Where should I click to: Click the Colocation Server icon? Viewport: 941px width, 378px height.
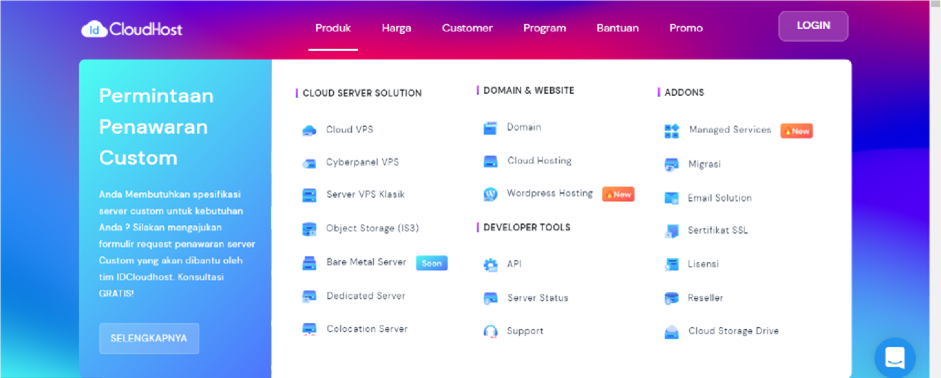click(x=309, y=329)
